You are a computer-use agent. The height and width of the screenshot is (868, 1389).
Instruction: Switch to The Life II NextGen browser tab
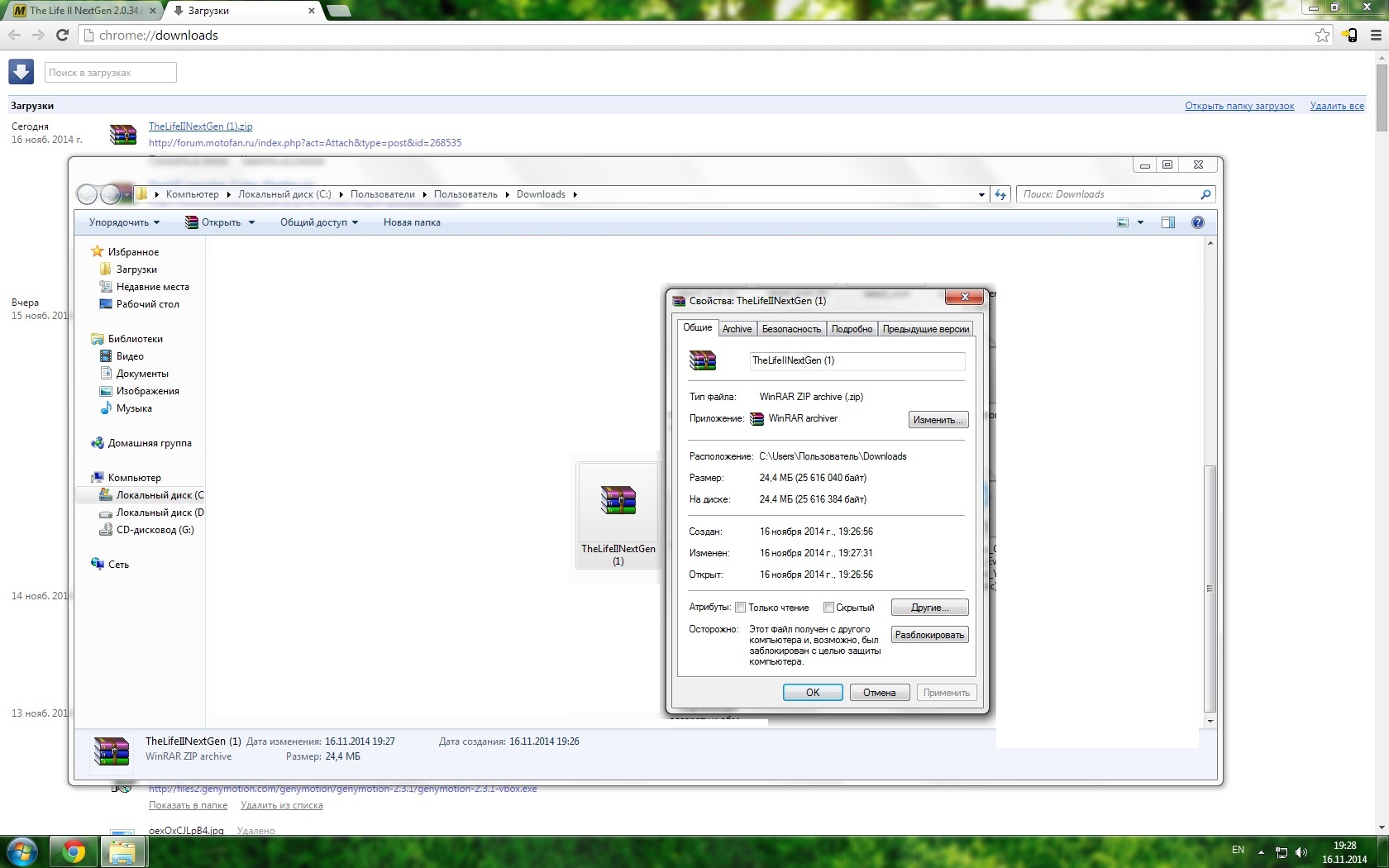point(84,11)
